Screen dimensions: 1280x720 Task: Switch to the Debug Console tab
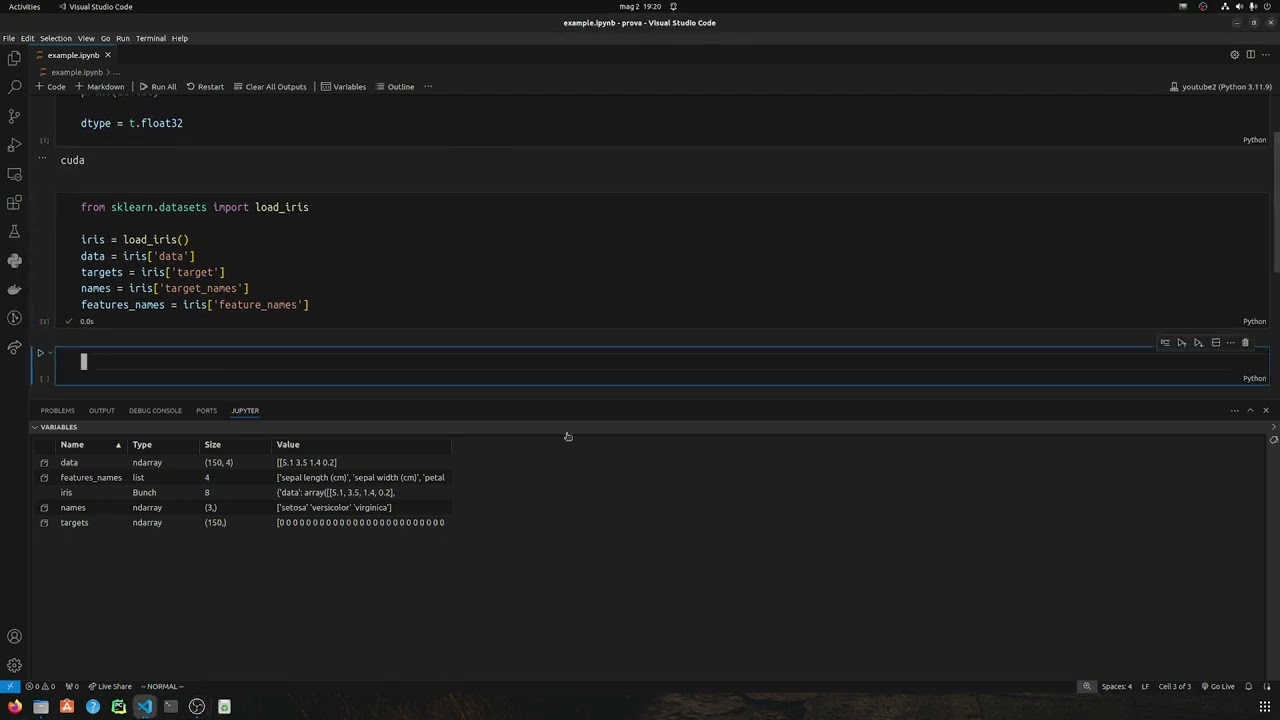point(155,411)
